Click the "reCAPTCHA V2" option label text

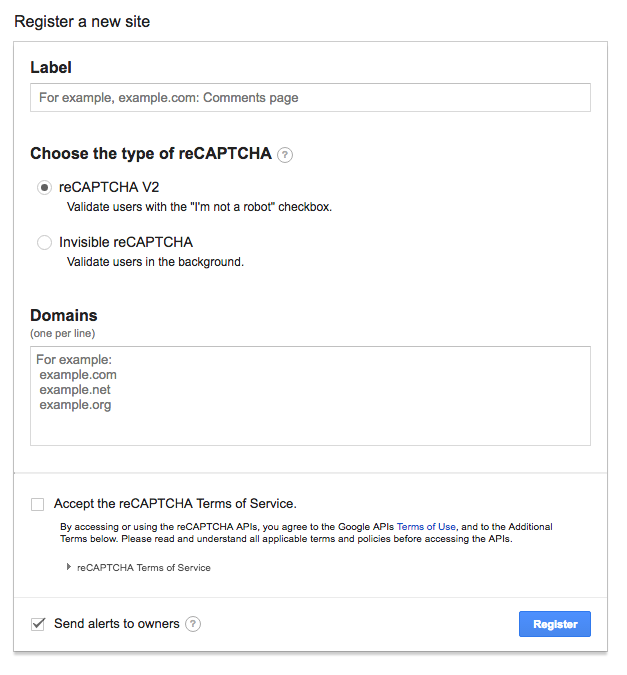(109, 187)
